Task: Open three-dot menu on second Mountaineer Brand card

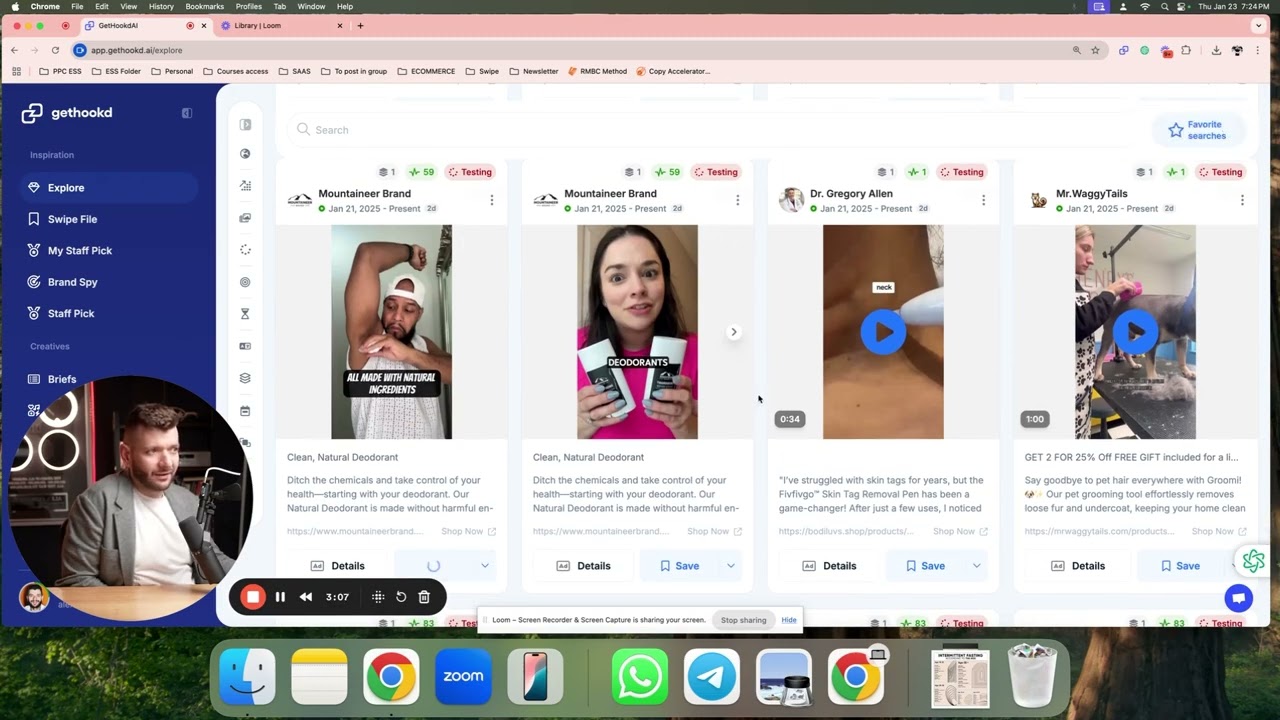Action: [x=737, y=200]
